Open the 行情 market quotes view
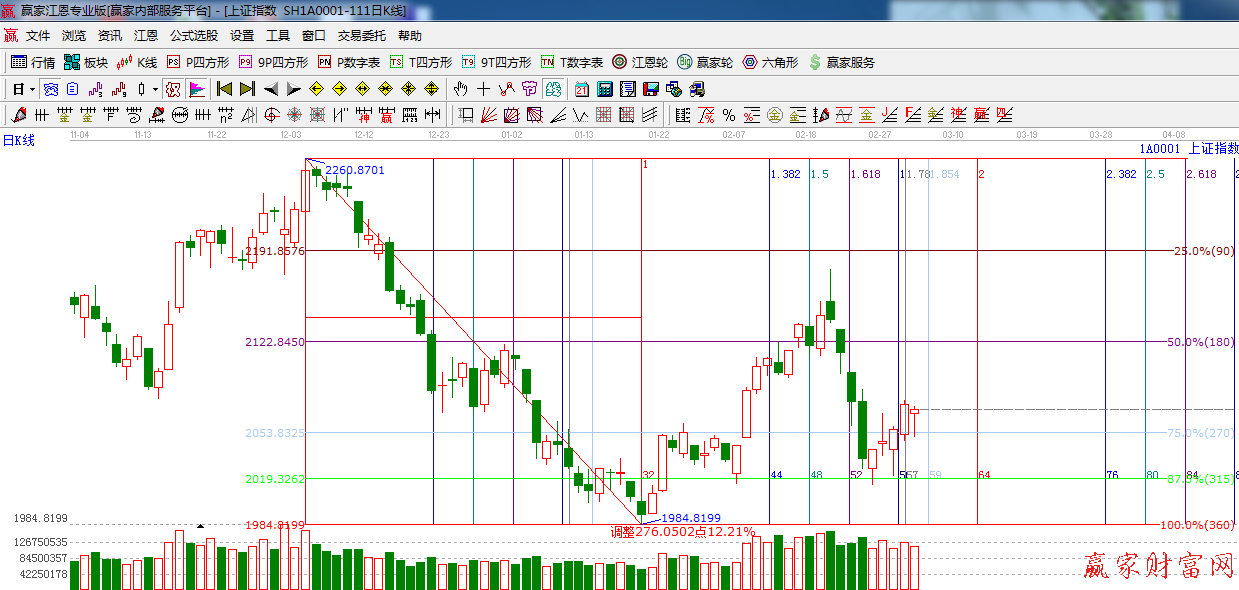1239x590 pixels. tap(32, 62)
